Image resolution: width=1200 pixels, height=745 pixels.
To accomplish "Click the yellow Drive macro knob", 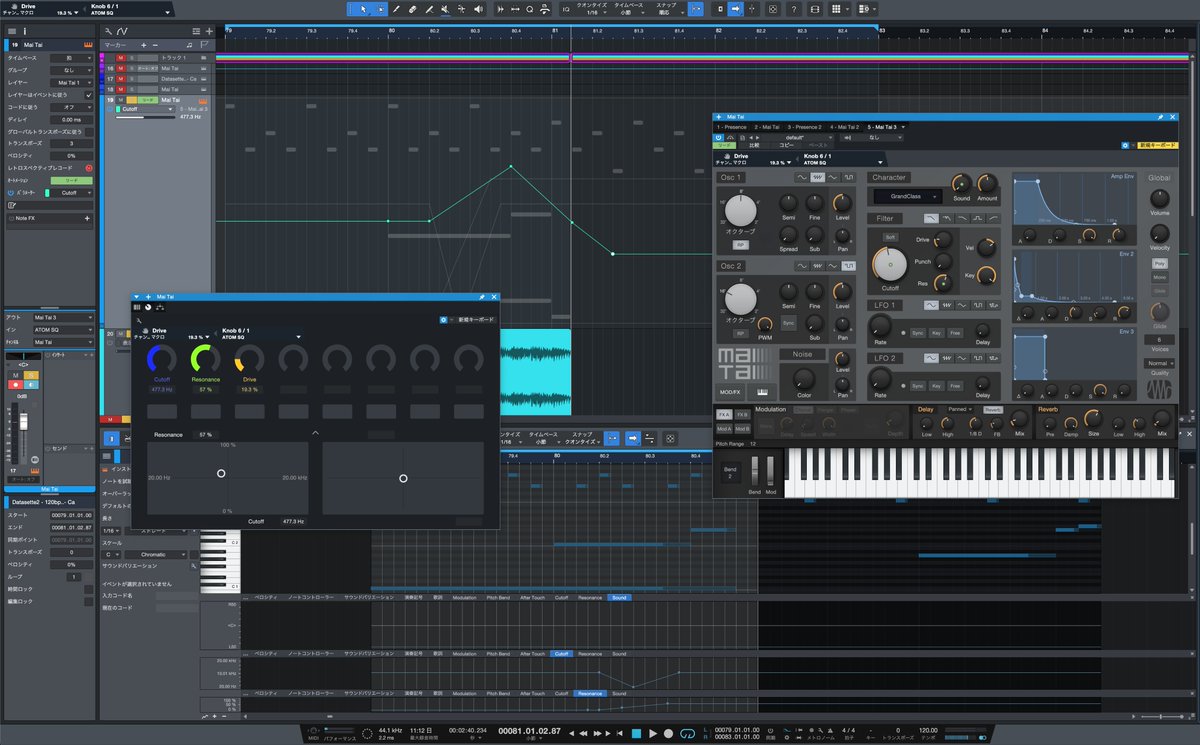I will point(249,358).
